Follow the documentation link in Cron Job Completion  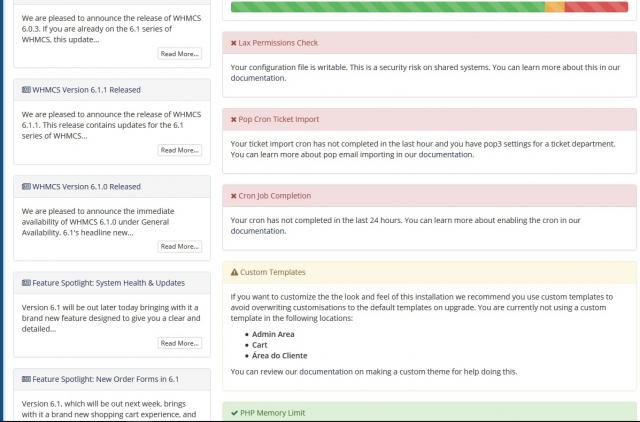258,231
